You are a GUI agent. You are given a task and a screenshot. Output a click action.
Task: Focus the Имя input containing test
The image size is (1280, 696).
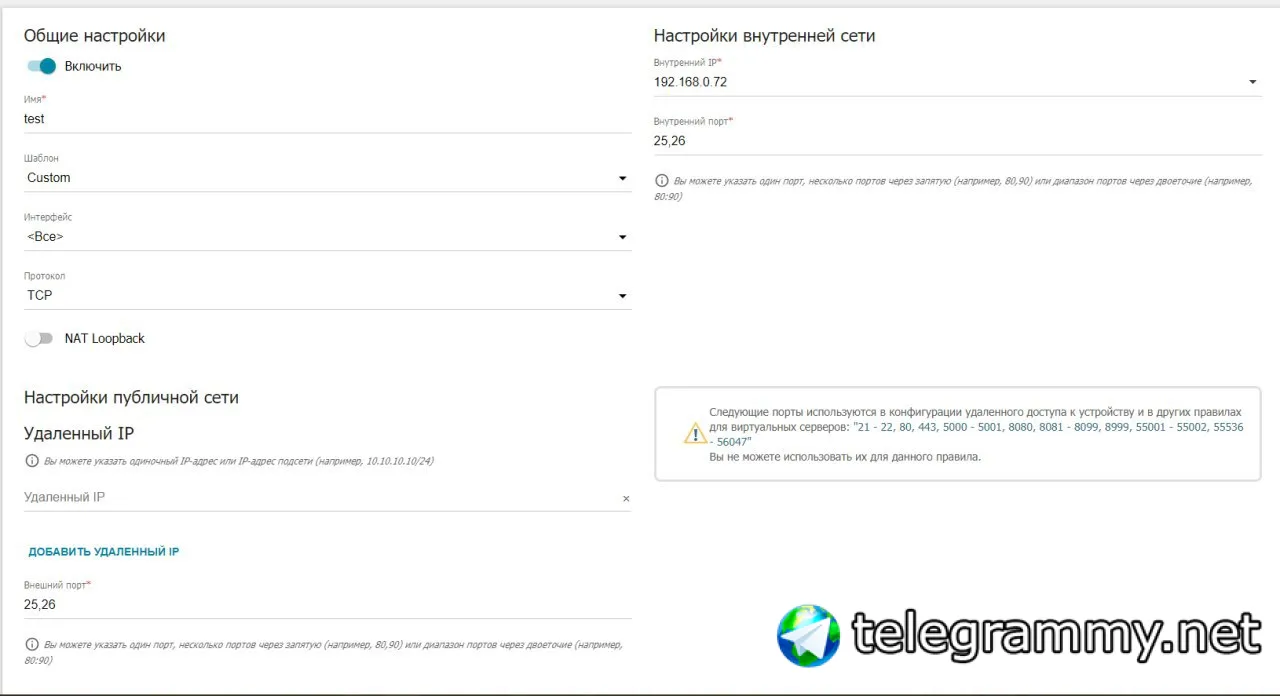tap(327, 119)
